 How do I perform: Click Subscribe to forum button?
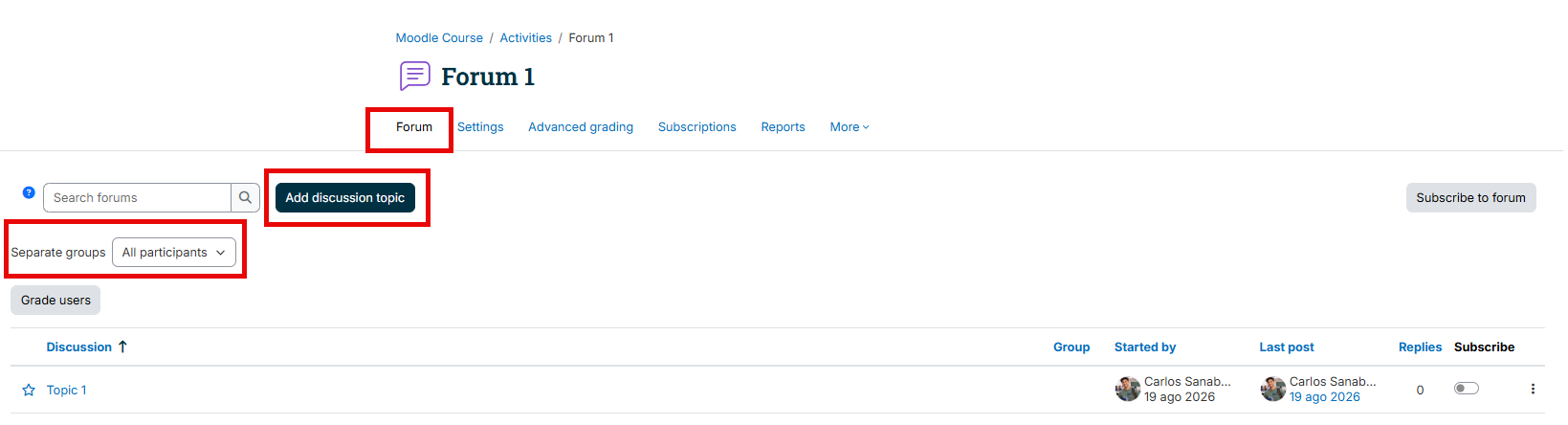point(1470,198)
